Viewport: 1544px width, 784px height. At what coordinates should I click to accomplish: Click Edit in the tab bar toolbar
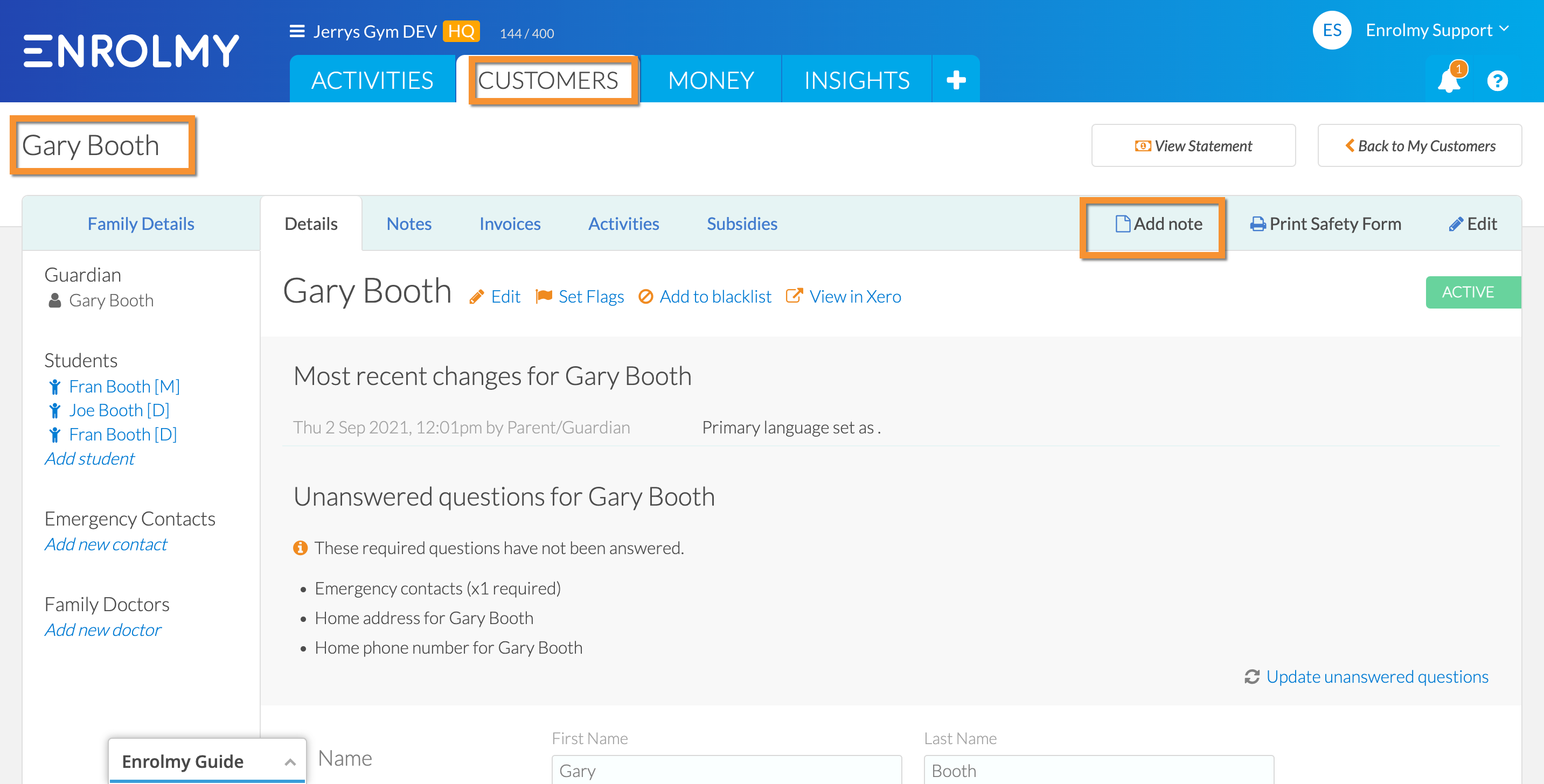(1473, 223)
